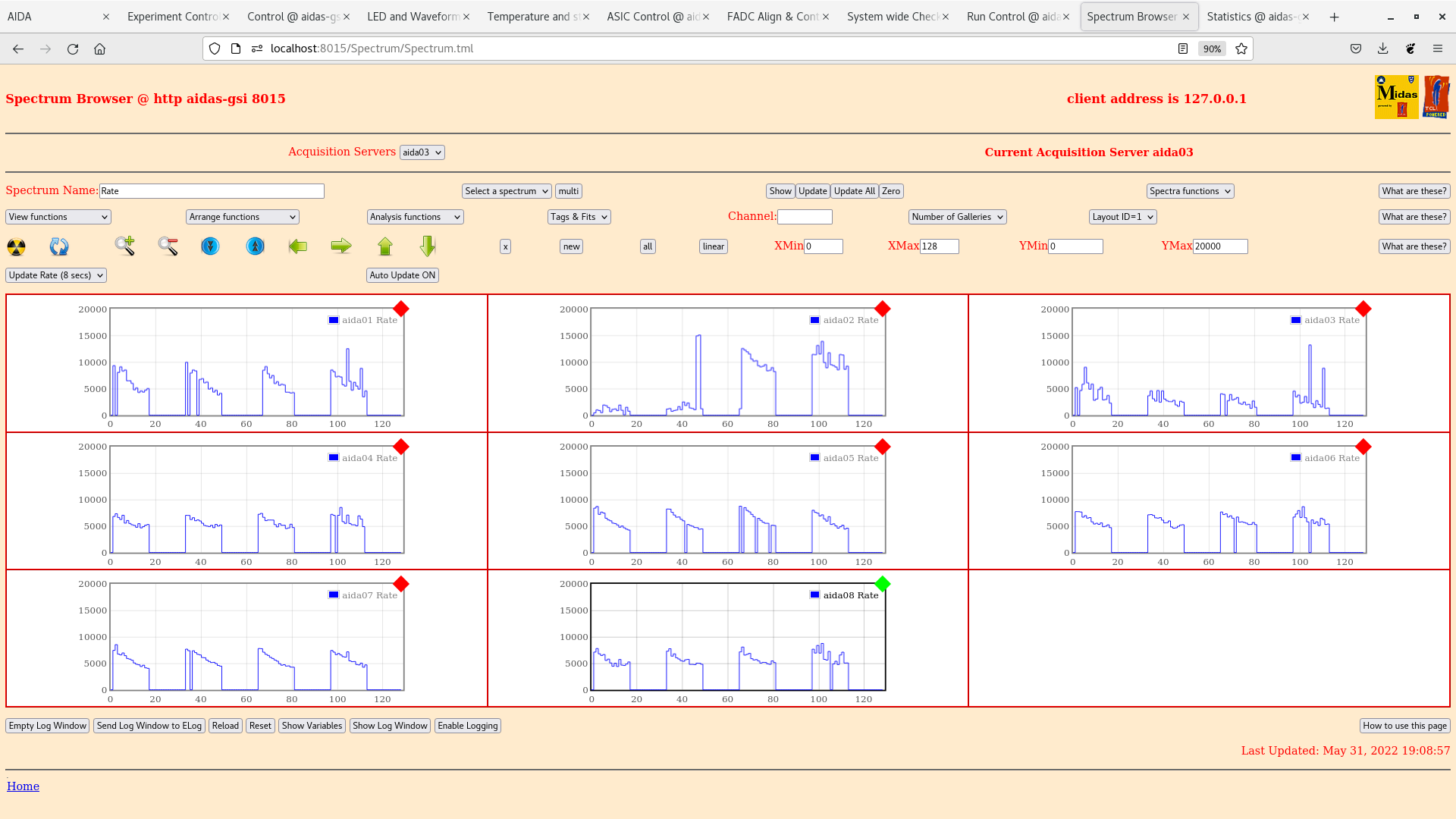The height and width of the screenshot is (819, 1456).
Task: Click the green right arrow icon
Action: point(341,246)
